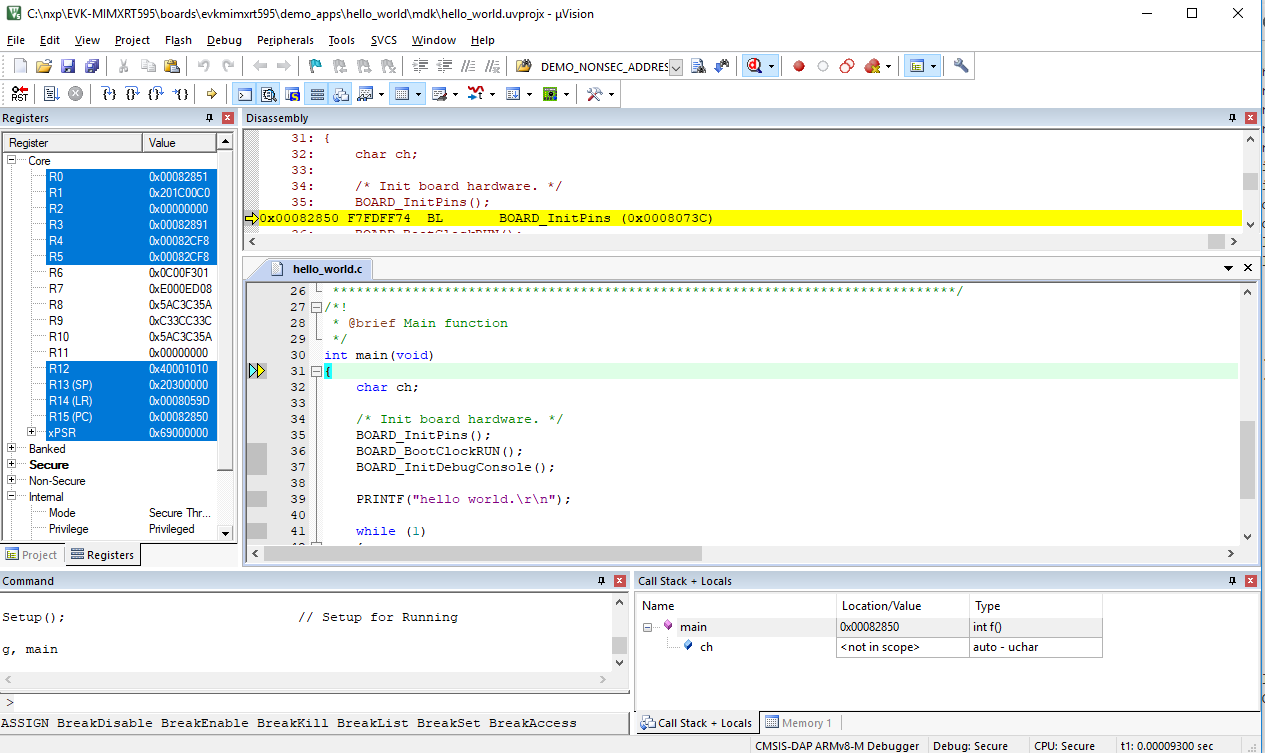Open the Peripherals menu
The height and width of the screenshot is (753, 1265).
(285, 40)
